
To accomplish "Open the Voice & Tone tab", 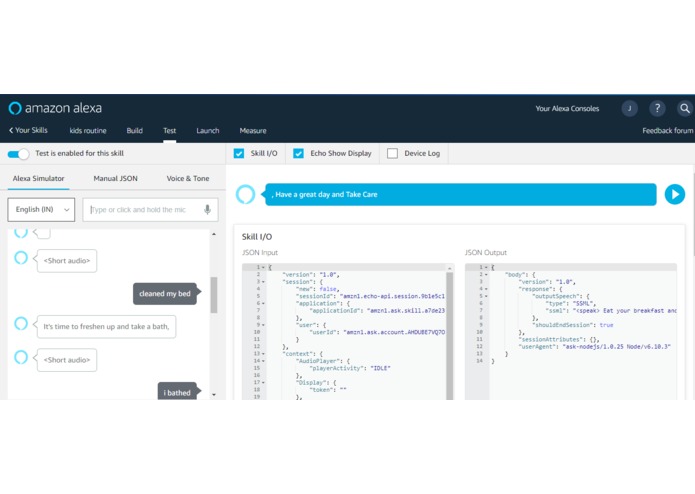I will (x=187, y=178).
